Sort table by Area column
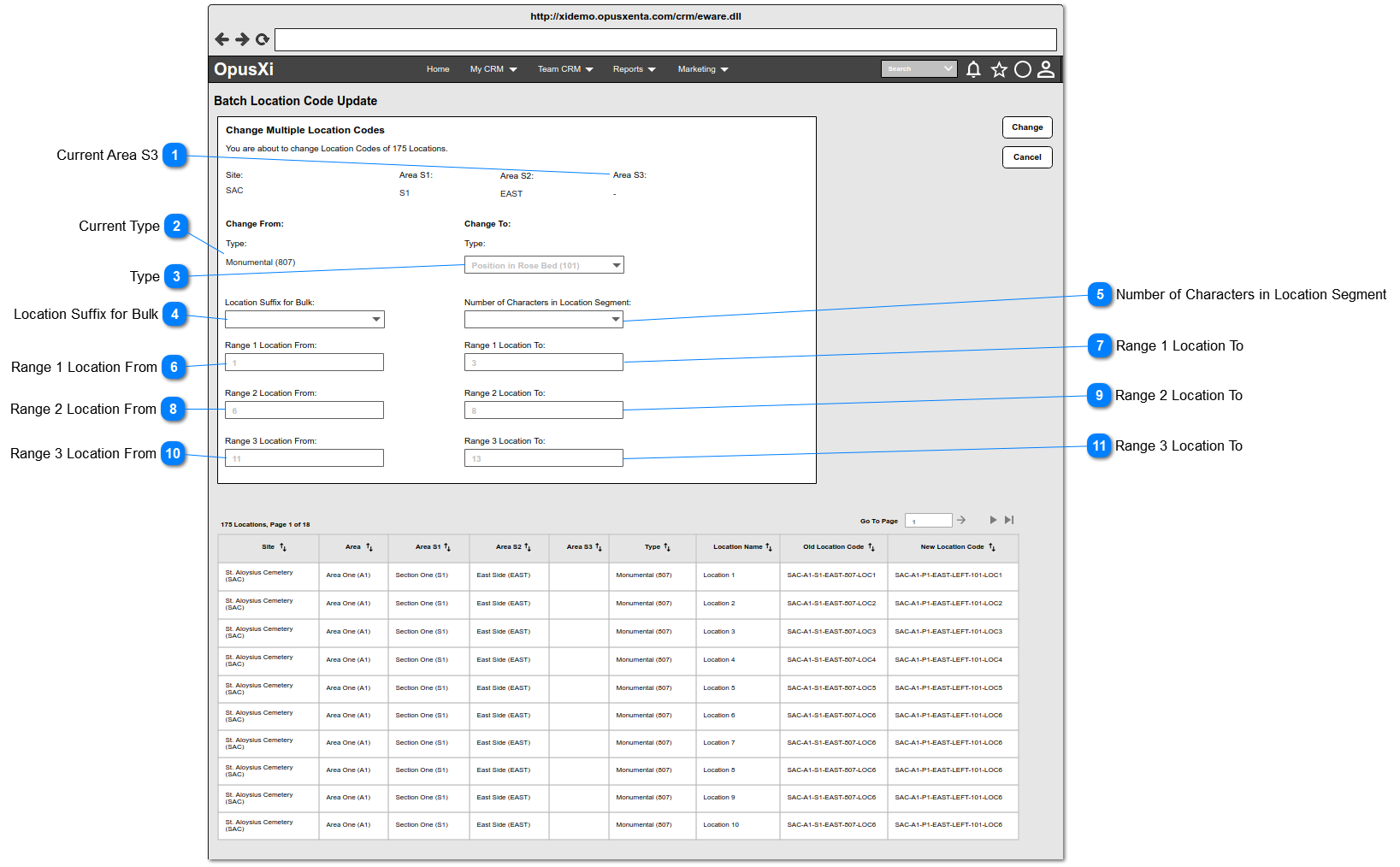The width and height of the screenshot is (1400, 867). click(369, 547)
